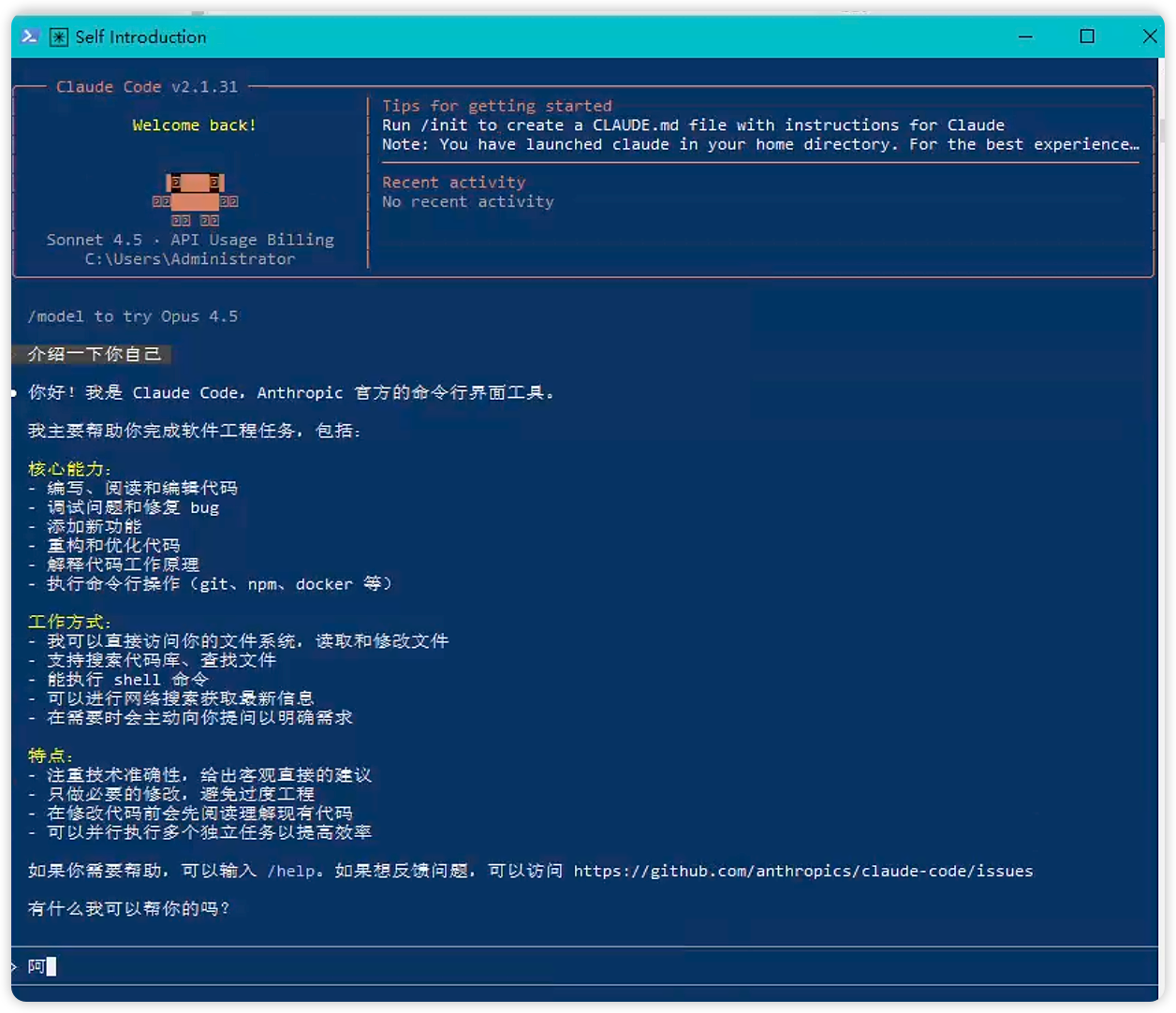
Task: Click the Claude Code v2.1.31 header text
Action: pyautogui.click(x=147, y=86)
